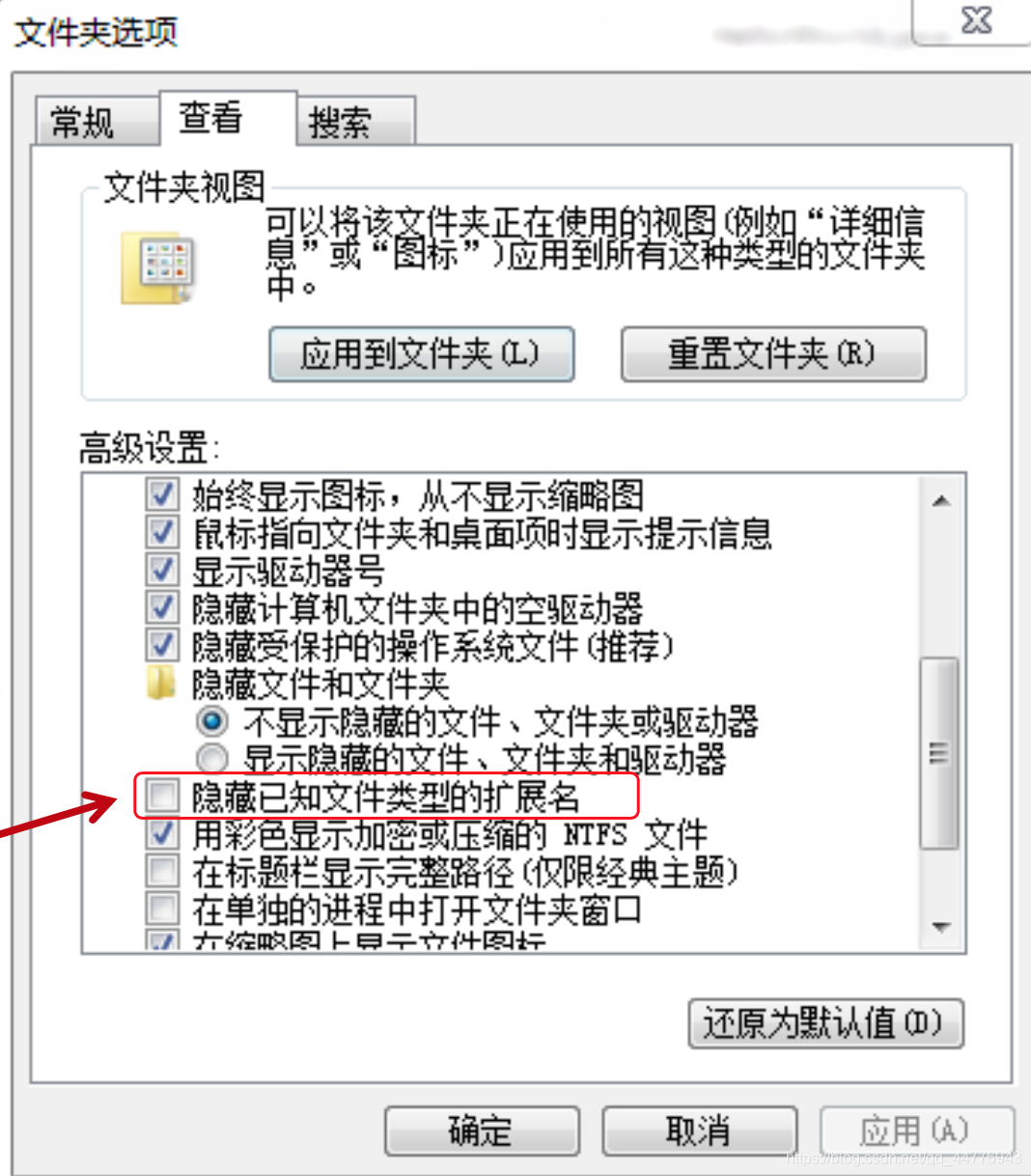Select 不显示隐藏的文件、文件夹或驱动器 option
This screenshot has width=1031, height=1176.
coord(212,721)
